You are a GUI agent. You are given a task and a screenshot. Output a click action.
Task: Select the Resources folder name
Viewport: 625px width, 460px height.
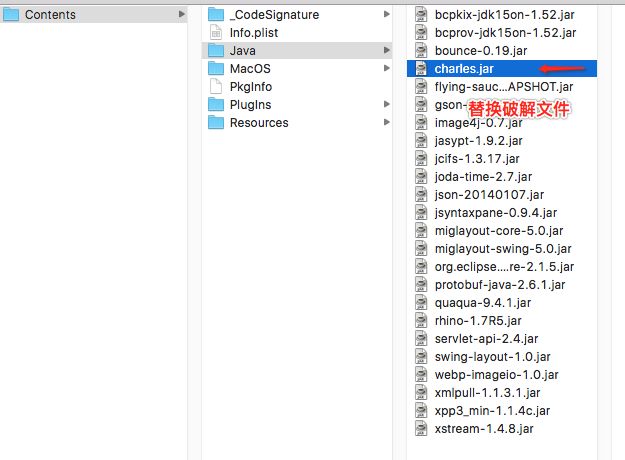point(259,122)
